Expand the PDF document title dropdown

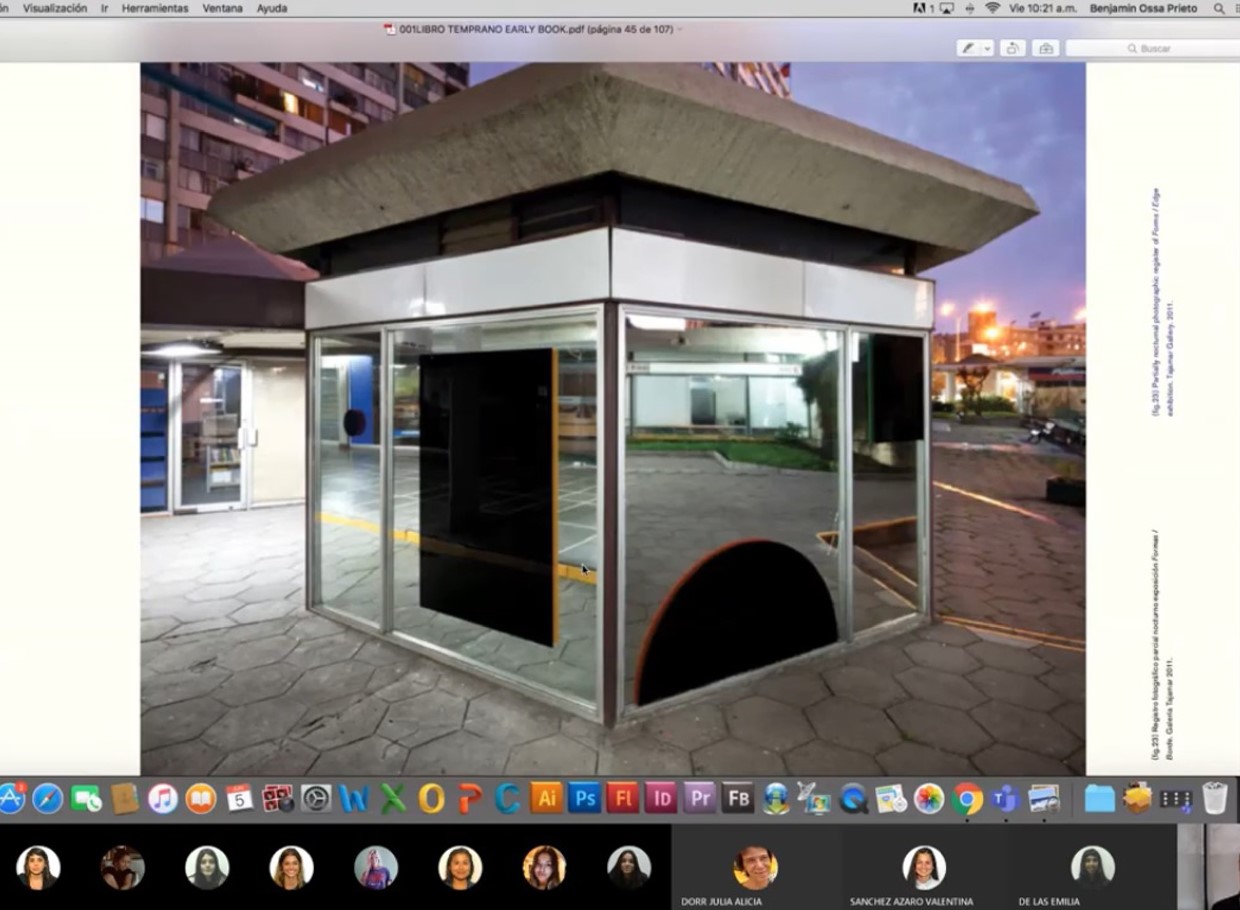pos(681,29)
